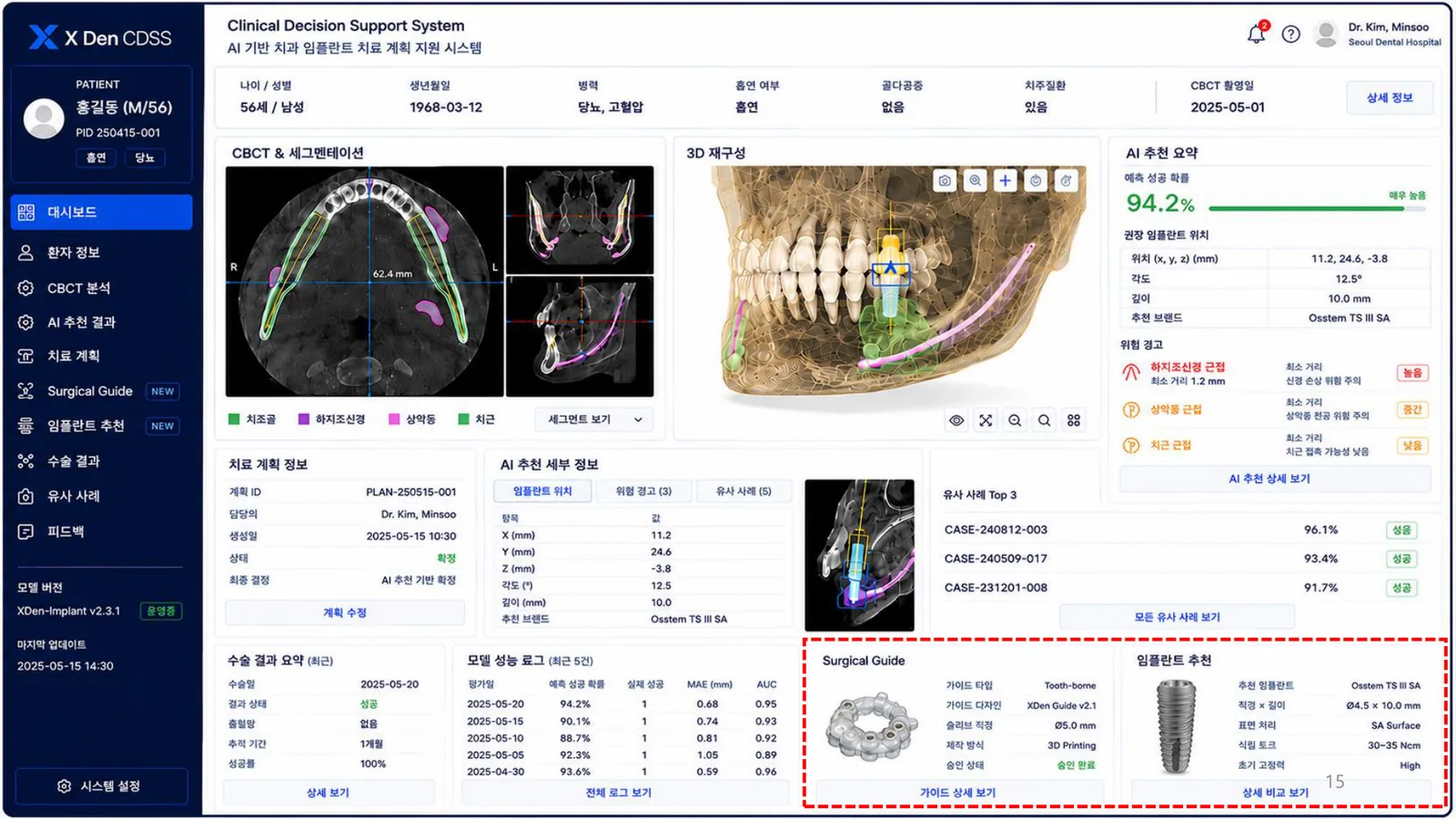
Task: Expand the 세그먼트 보기 dropdown
Action: pyautogui.click(x=593, y=420)
